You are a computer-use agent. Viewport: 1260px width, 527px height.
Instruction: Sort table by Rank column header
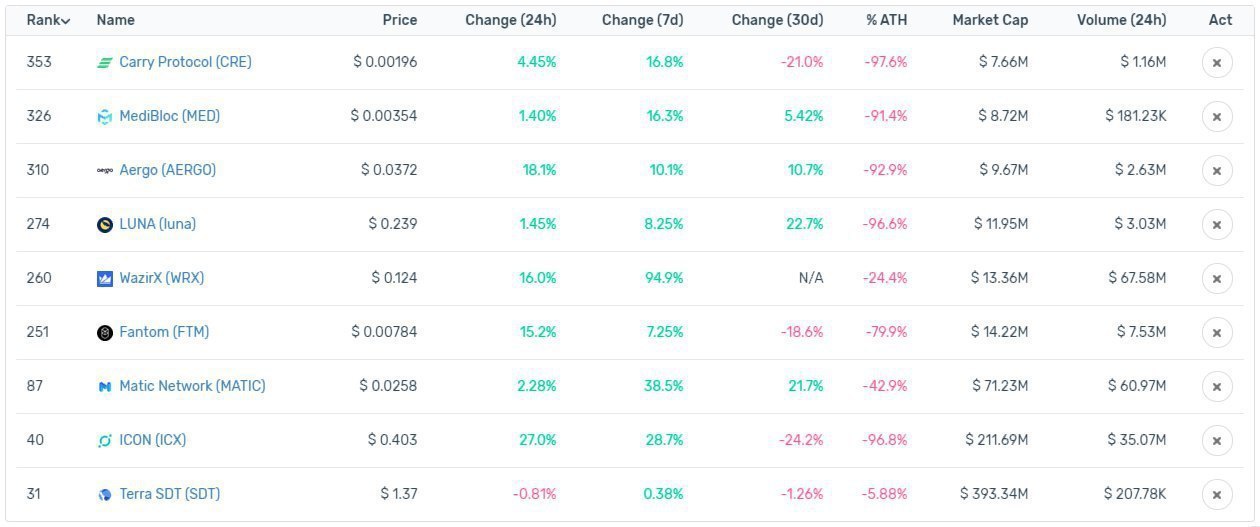[x=48, y=20]
